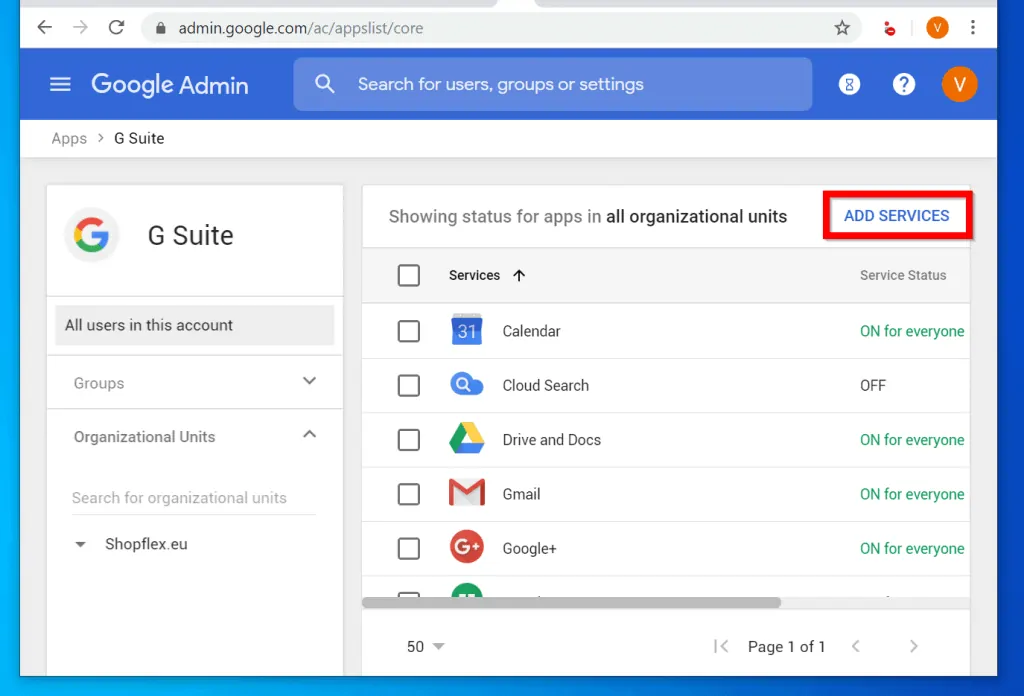Expand the Groups section
This screenshot has height=696, width=1024.
309,382
